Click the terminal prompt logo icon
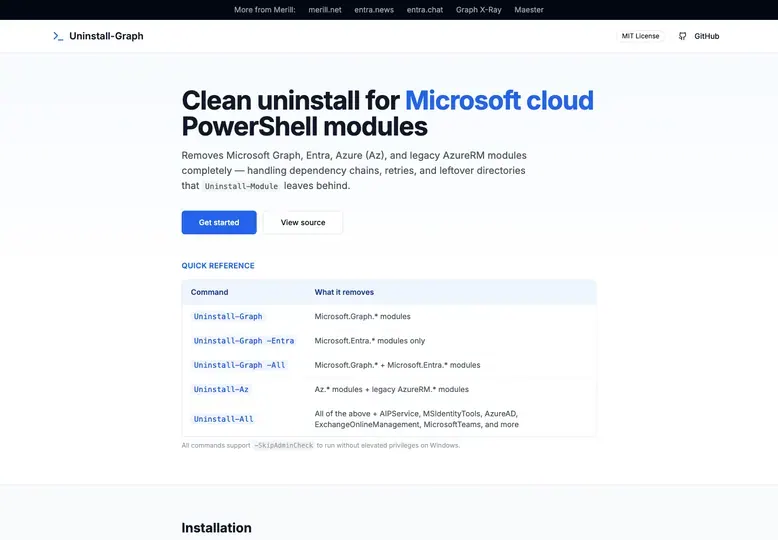The width and height of the screenshot is (778, 540). coord(58,36)
